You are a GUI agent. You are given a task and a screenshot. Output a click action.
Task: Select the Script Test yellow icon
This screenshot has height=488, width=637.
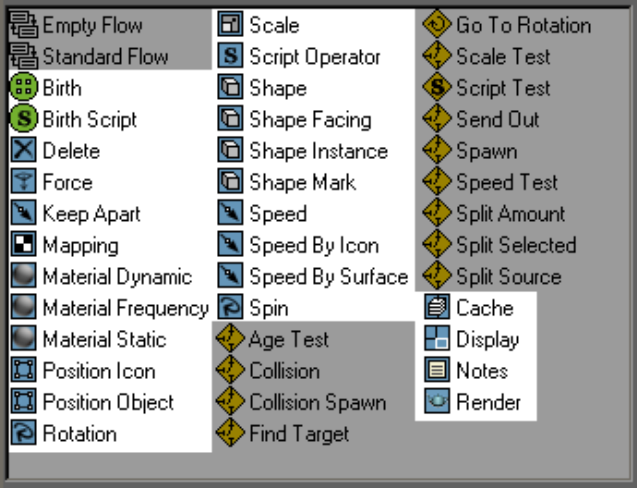tap(437, 88)
